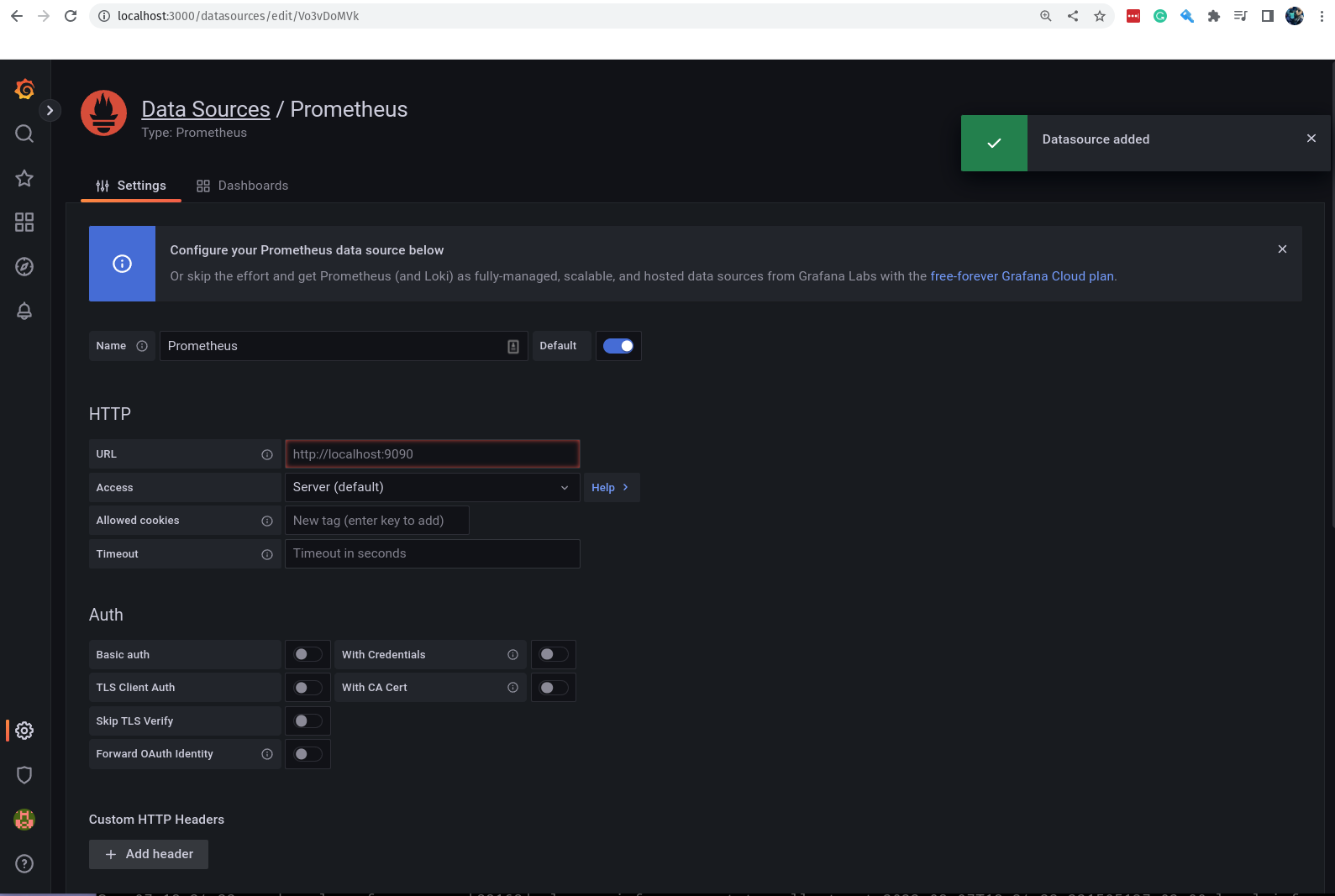Enable the With Credentials switch
Screen dimensions: 1335x896
(x=554, y=654)
